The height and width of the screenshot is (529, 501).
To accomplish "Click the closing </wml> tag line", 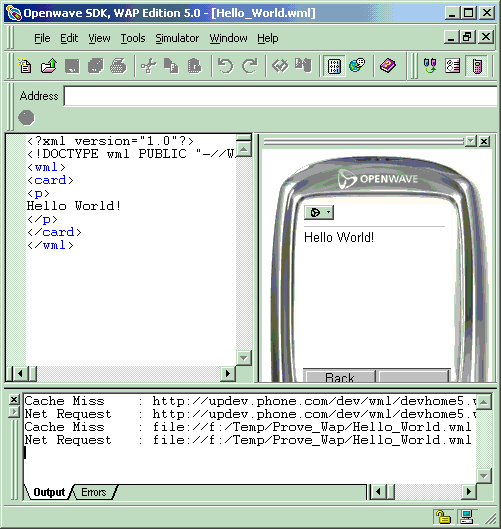I will coord(50,245).
